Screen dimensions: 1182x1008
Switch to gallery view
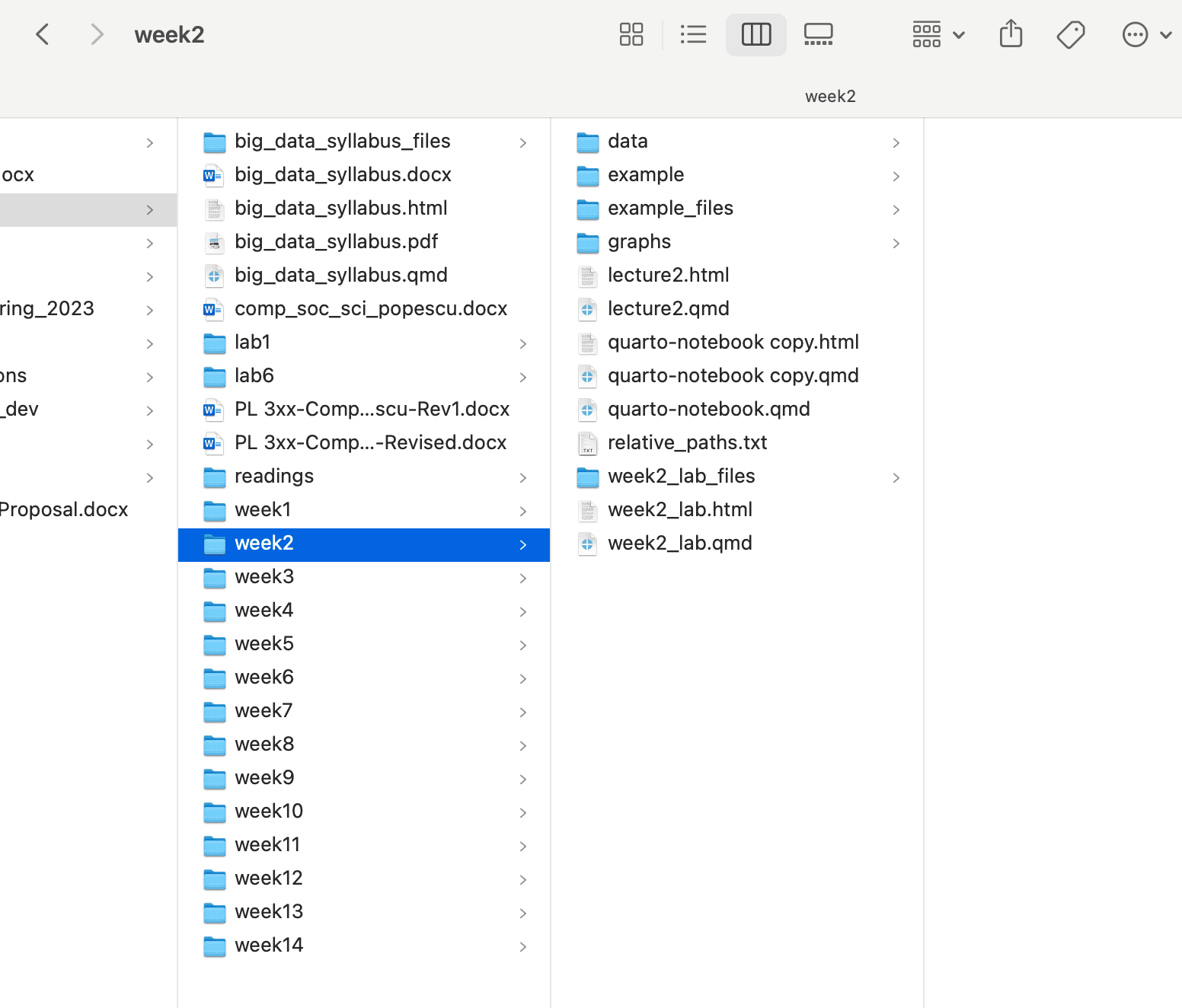coord(818,34)
